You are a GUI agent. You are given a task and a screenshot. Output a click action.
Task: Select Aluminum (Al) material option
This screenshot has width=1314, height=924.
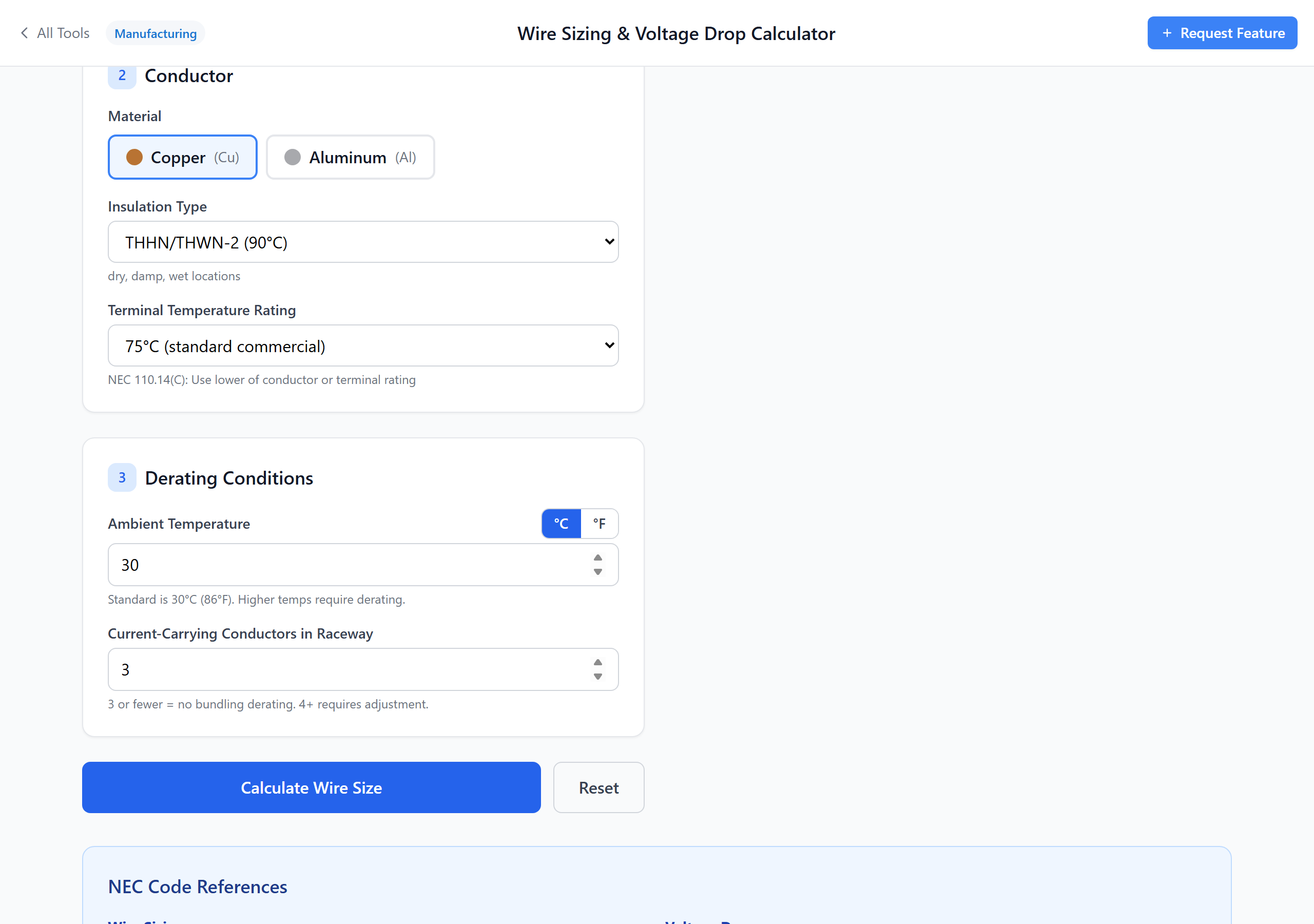350,158
